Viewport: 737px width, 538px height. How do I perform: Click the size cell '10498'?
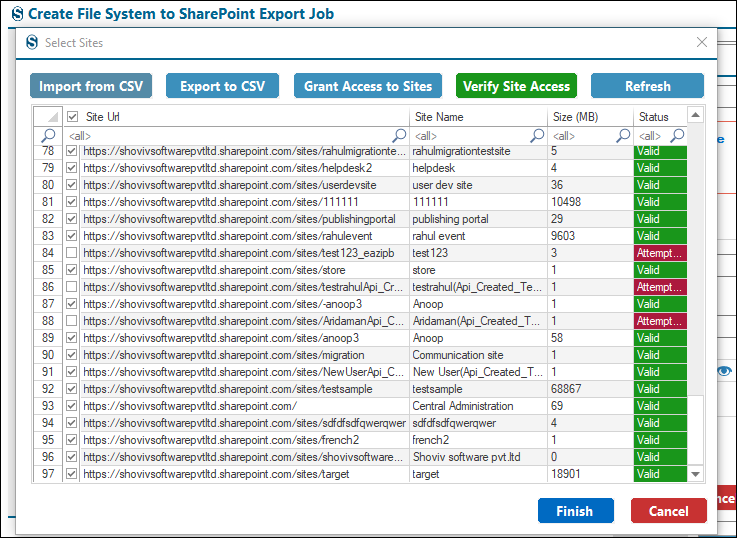point(590,202)
